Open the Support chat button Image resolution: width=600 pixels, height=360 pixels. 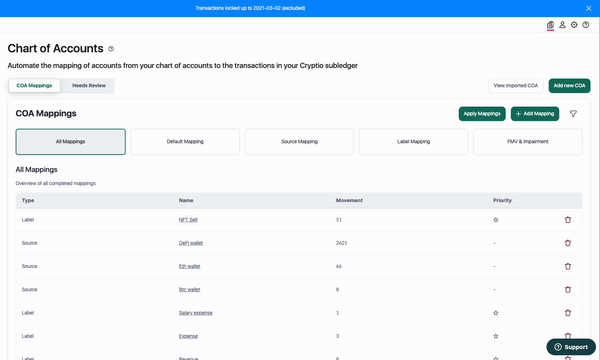coord(571,347)
